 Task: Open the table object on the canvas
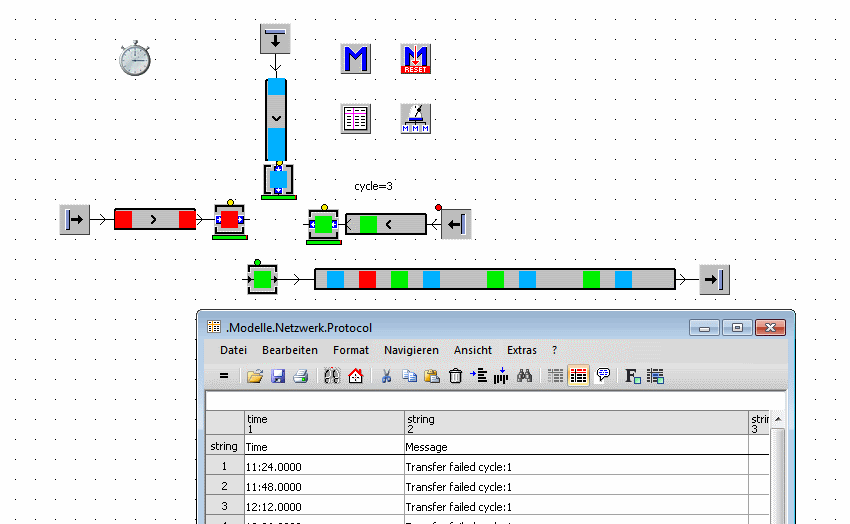coord(356,119)
